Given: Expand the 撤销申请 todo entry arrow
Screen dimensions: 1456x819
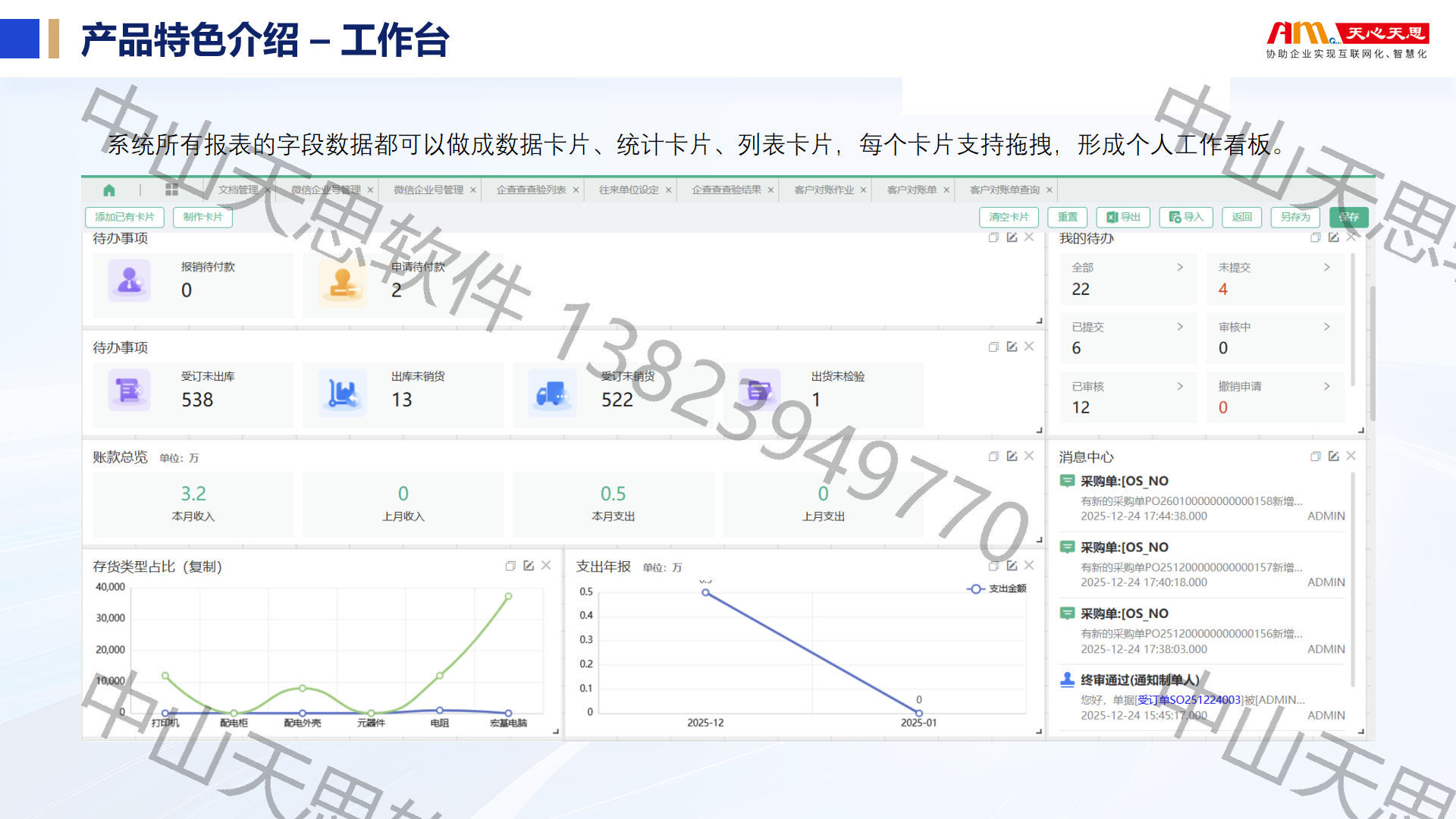Looking at the screenshot, I should tap(1326, 386).
